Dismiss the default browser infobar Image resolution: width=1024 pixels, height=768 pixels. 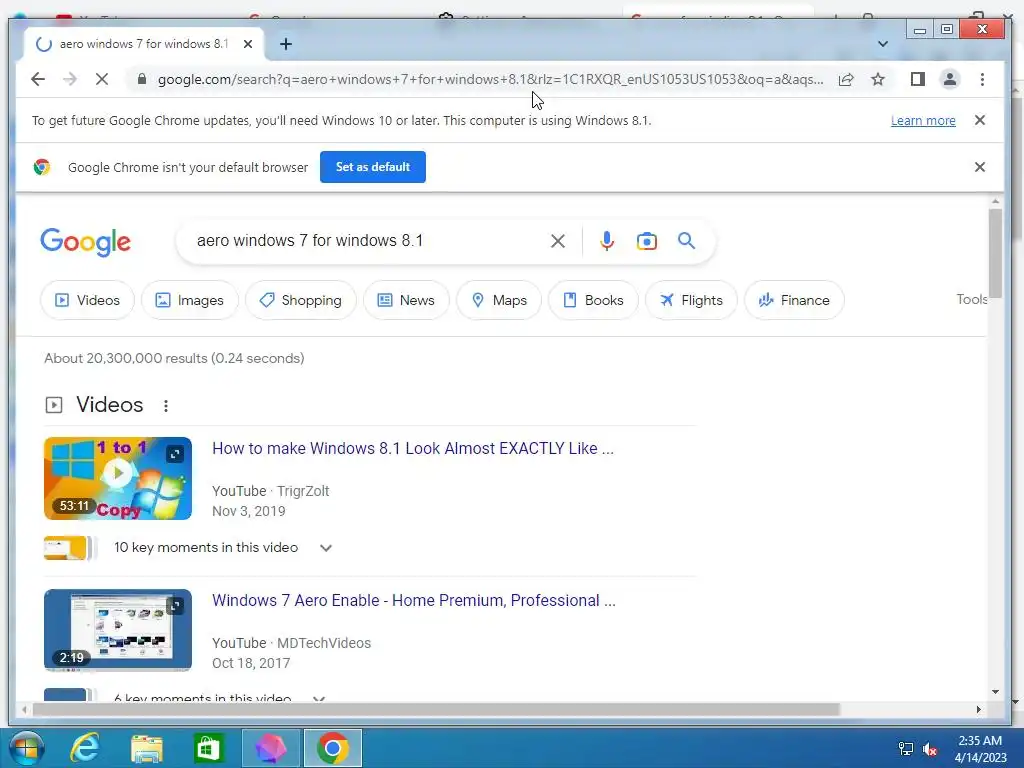[x=980, y=167]
